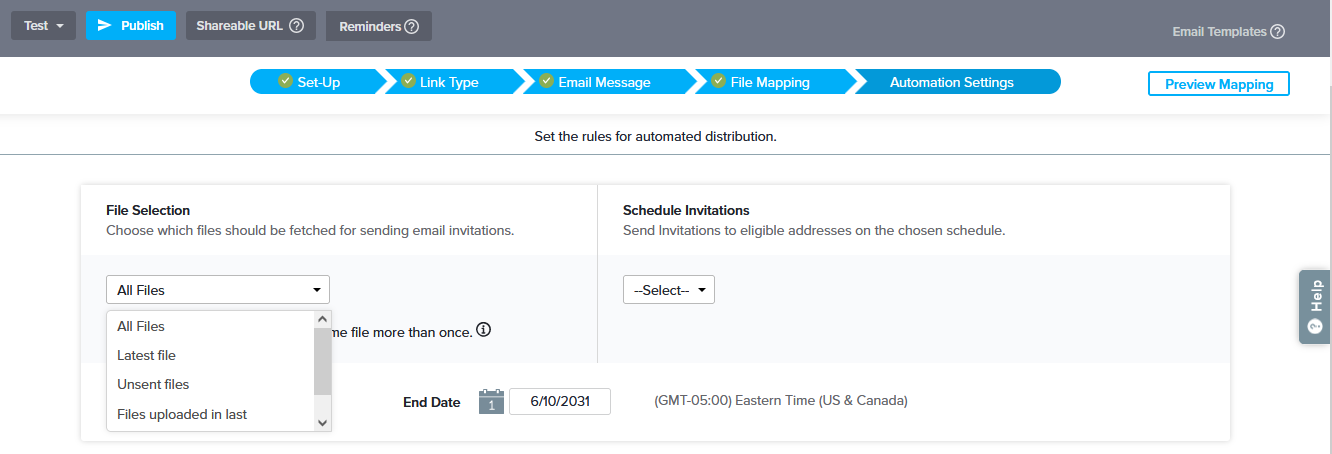Screen dimensions: 1332x454
Task: Click the Preview Mapping button
Action: pos(1218,84)
